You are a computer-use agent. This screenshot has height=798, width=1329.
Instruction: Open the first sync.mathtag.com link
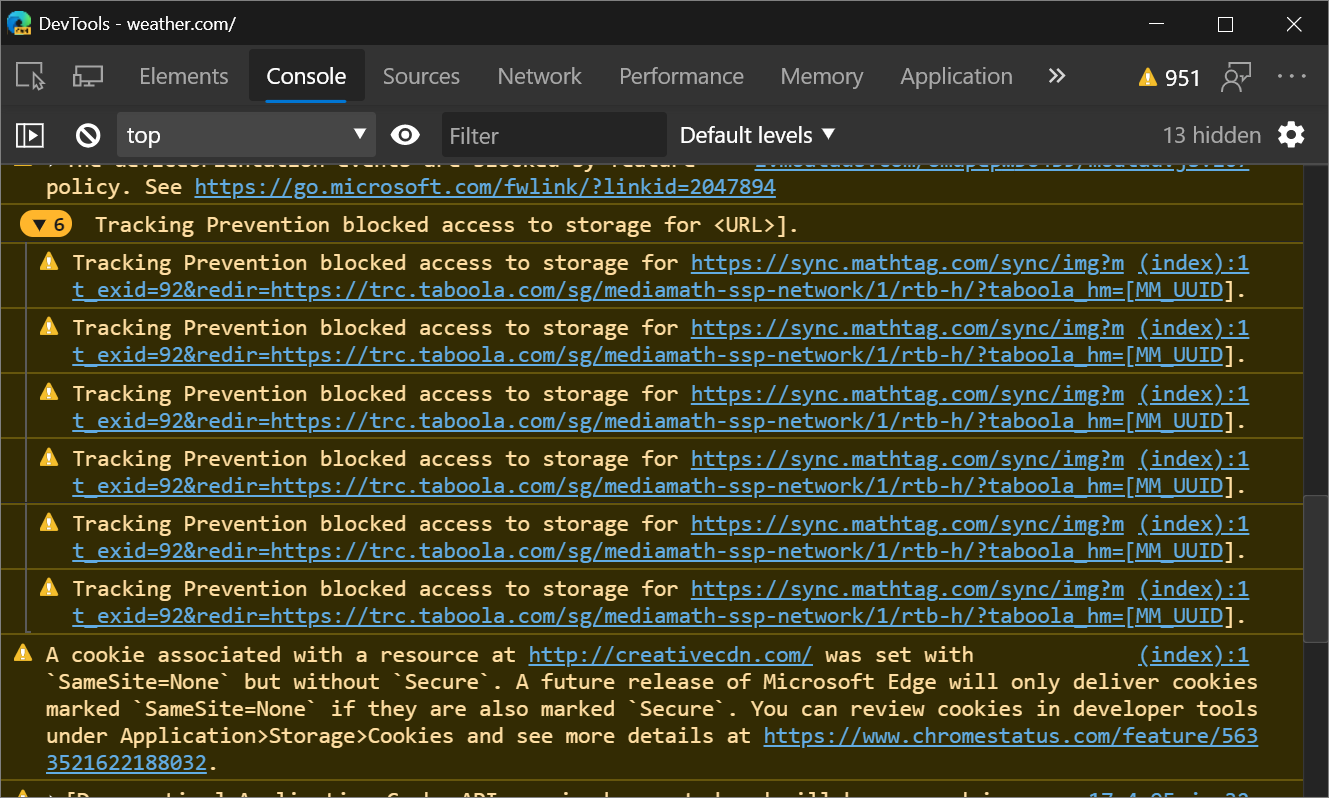click(907, 263)
